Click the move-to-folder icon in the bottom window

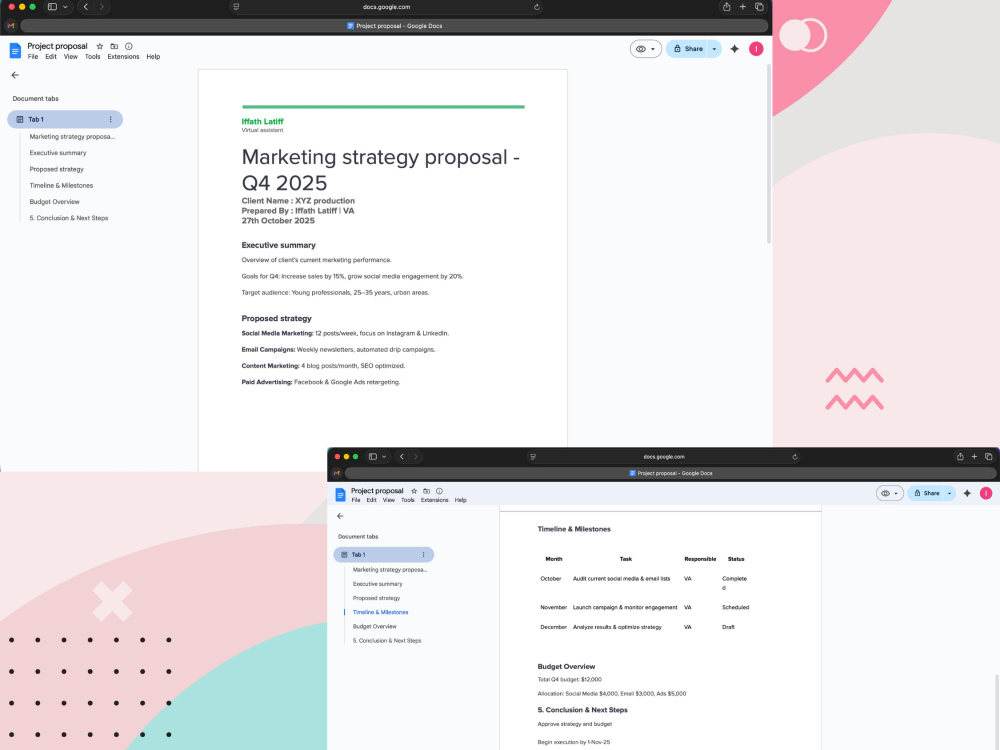point(427,491)
